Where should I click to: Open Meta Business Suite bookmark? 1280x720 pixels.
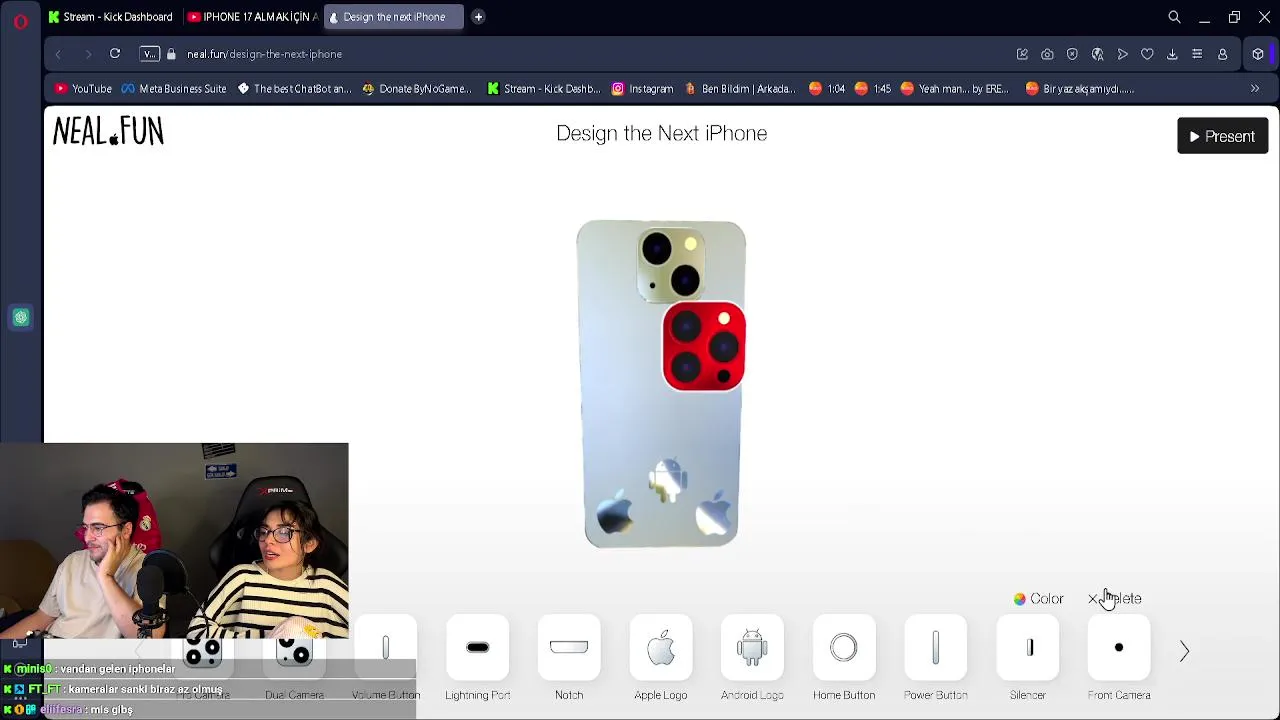click(x=174, y=89)
